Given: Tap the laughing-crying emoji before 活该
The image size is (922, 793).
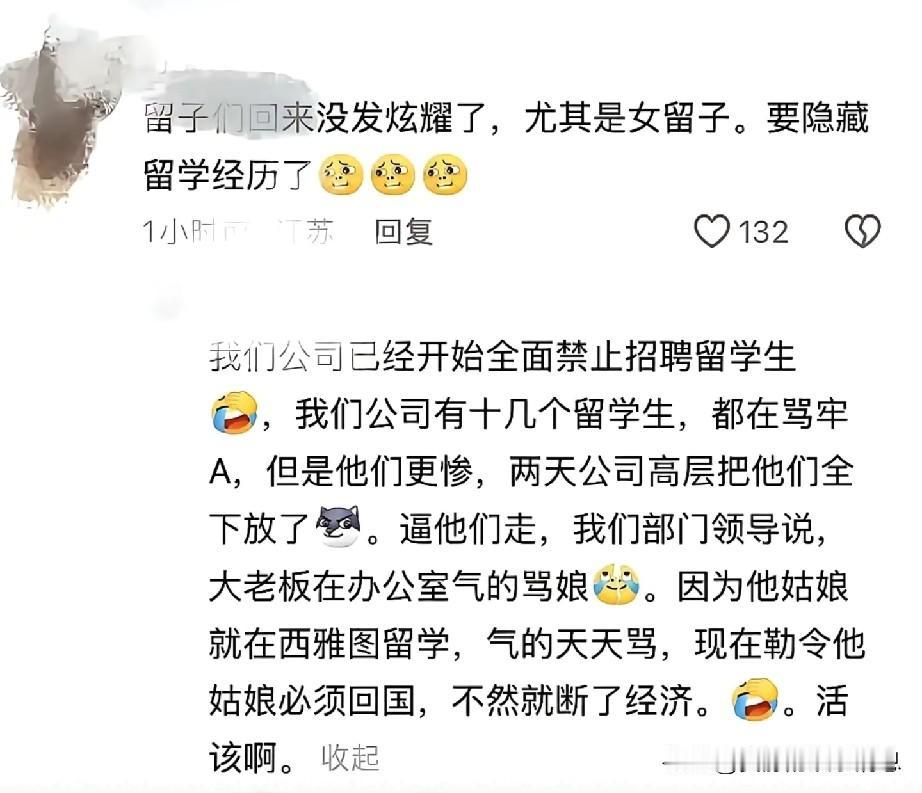Looking at the screenshot, I should click(755, 700).
